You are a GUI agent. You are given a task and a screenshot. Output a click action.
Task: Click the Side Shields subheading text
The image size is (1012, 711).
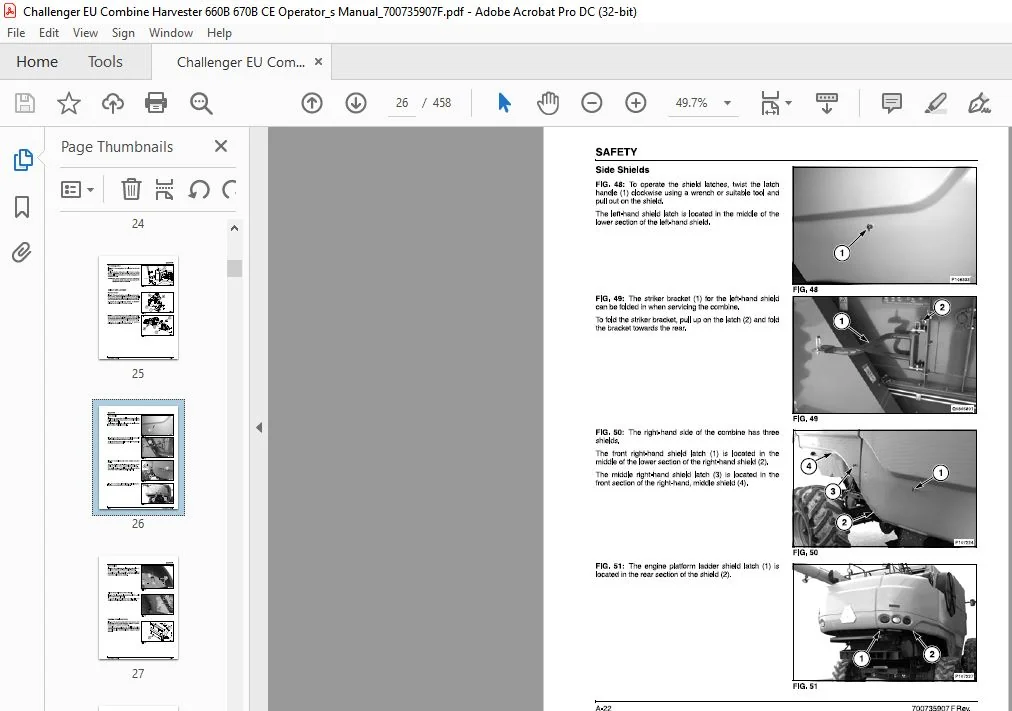point(622,170)
